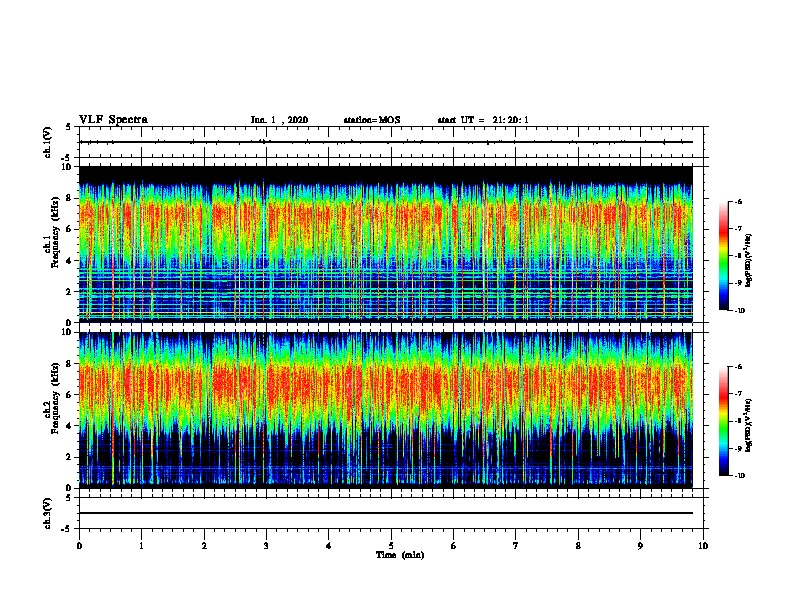This screenshot has width=792, height=612.
Task: Click time axis tick label "1"
Action: [x=141, y=545]
